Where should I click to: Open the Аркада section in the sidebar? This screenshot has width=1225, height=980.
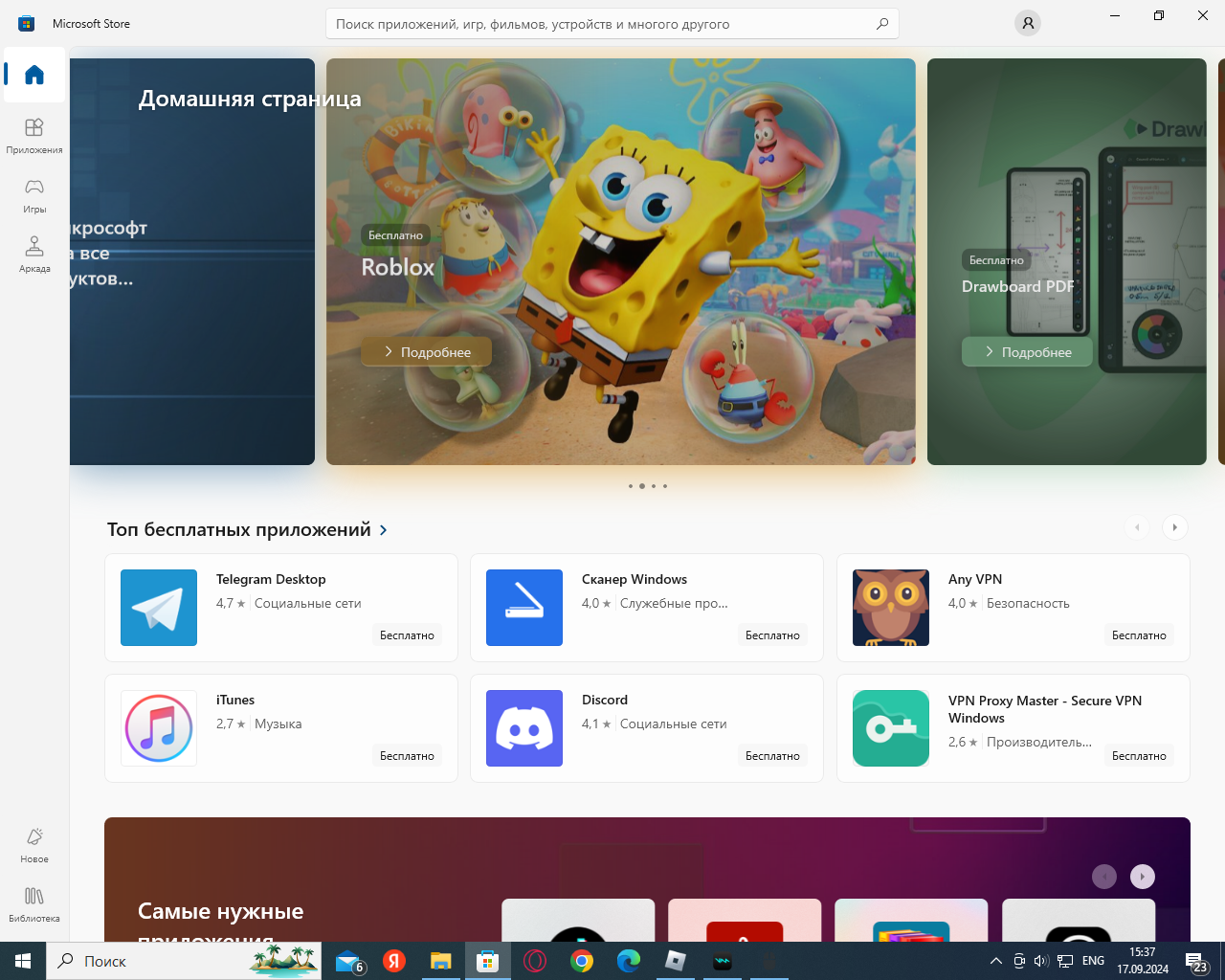pyautogui.click(x=34, y=254)
